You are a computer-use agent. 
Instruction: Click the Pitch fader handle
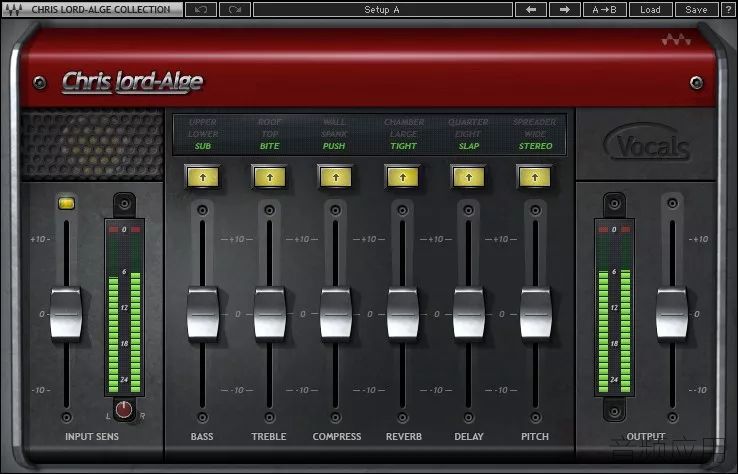tap(535, 314)
